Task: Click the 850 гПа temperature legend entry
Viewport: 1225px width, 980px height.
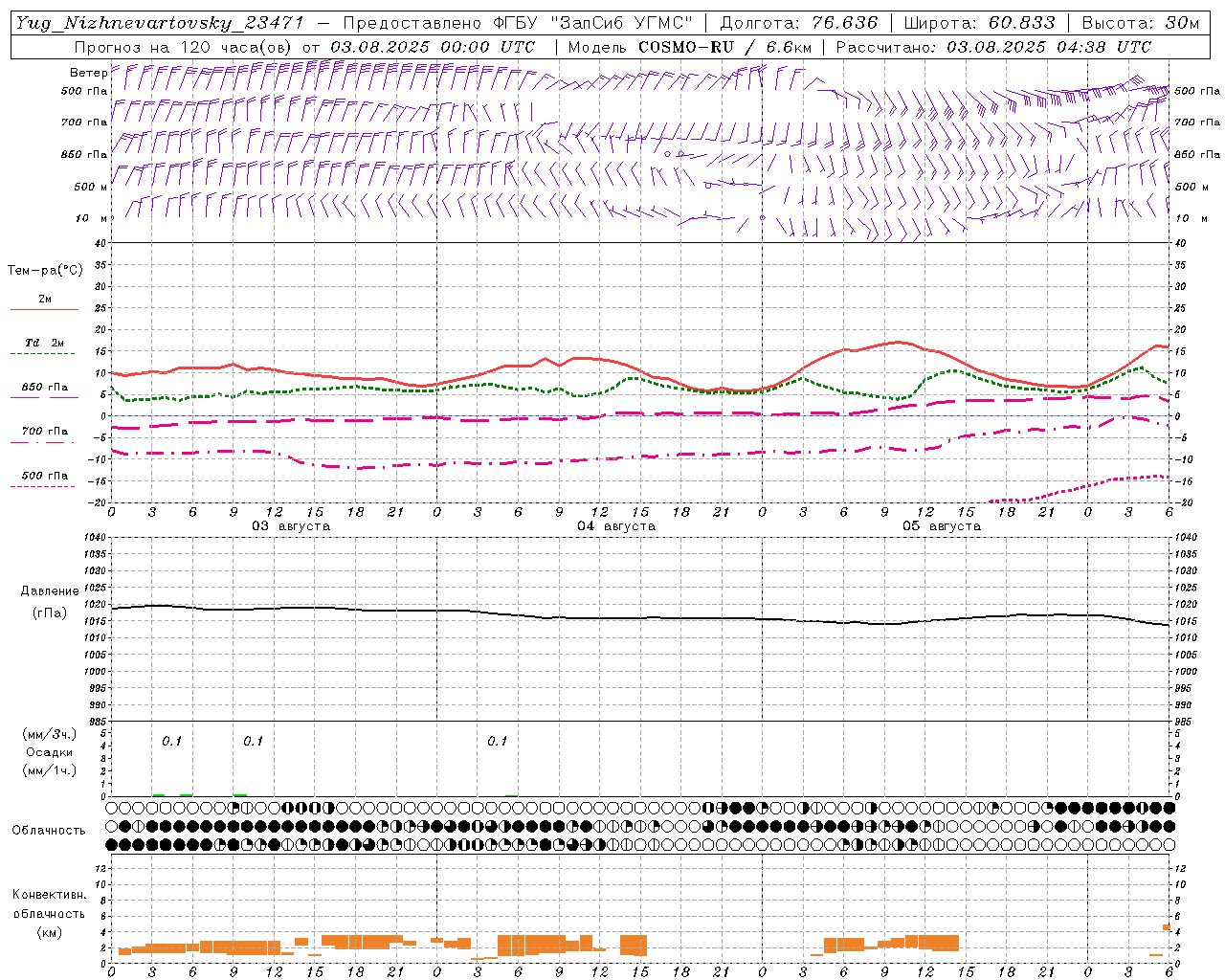Action: click(x=45, y=388)
